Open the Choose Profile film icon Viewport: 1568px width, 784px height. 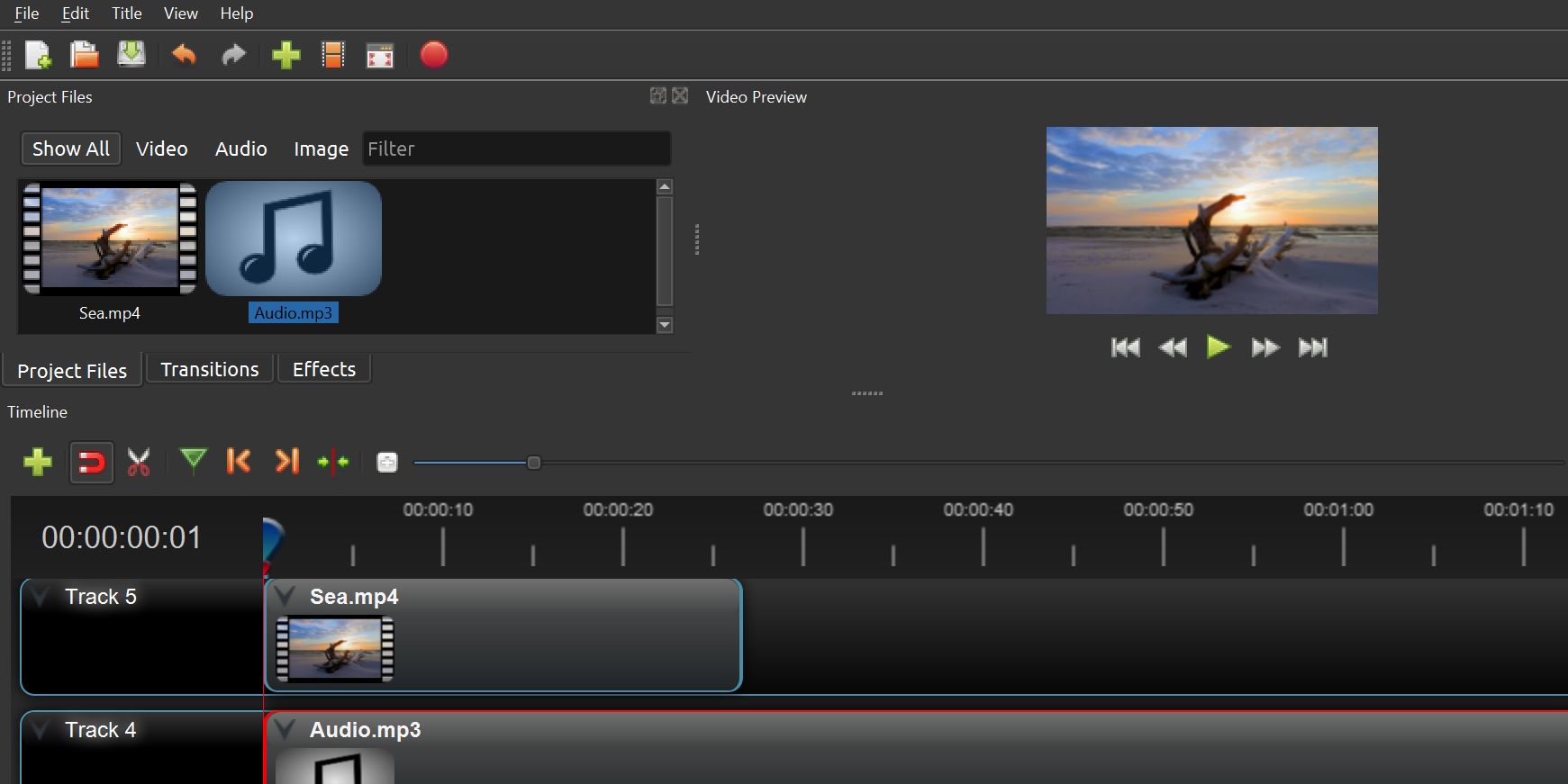pyautogui.click(x=333, y=56)
